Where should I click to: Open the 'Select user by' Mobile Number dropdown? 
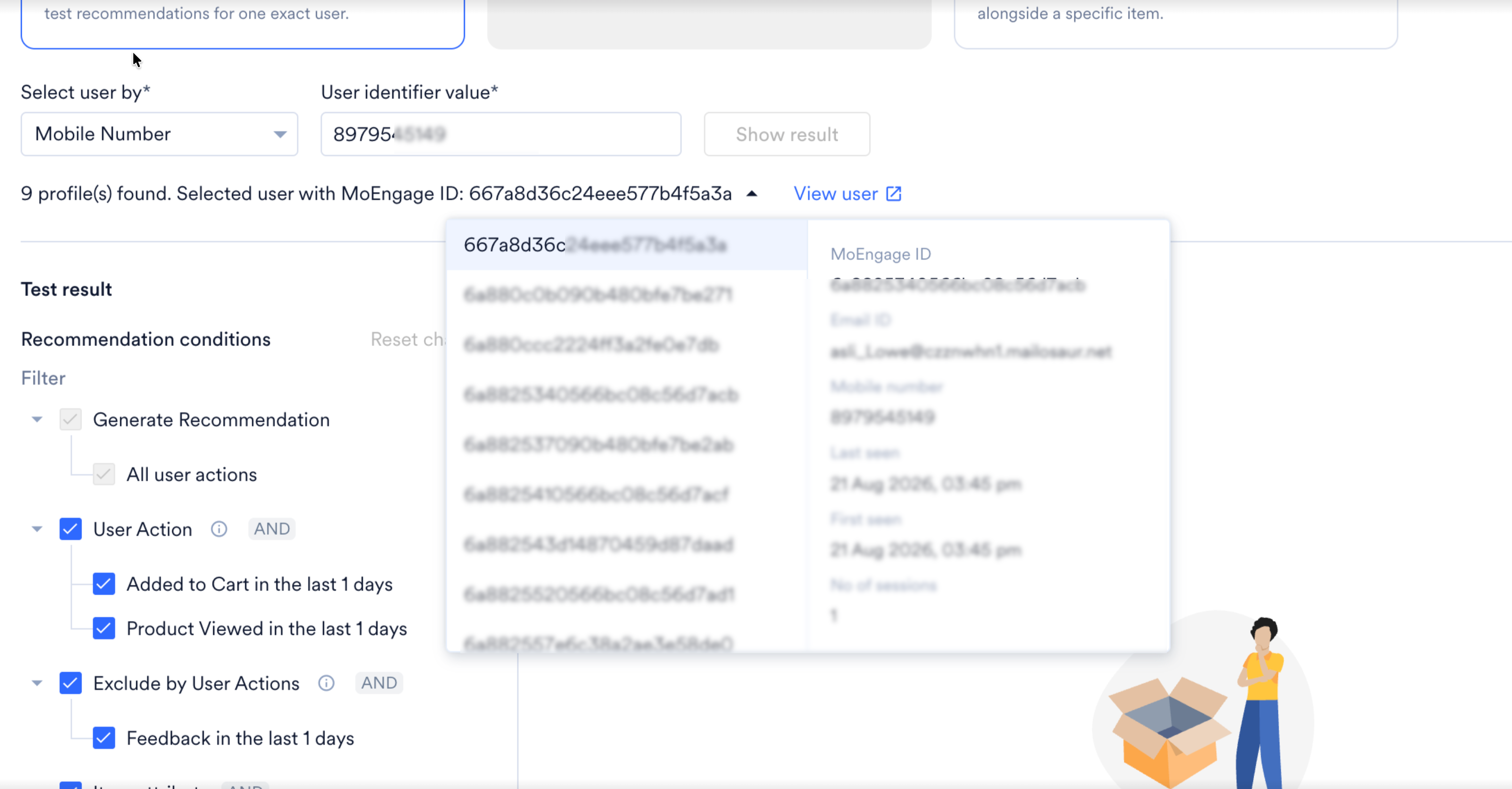click(159, 134)
